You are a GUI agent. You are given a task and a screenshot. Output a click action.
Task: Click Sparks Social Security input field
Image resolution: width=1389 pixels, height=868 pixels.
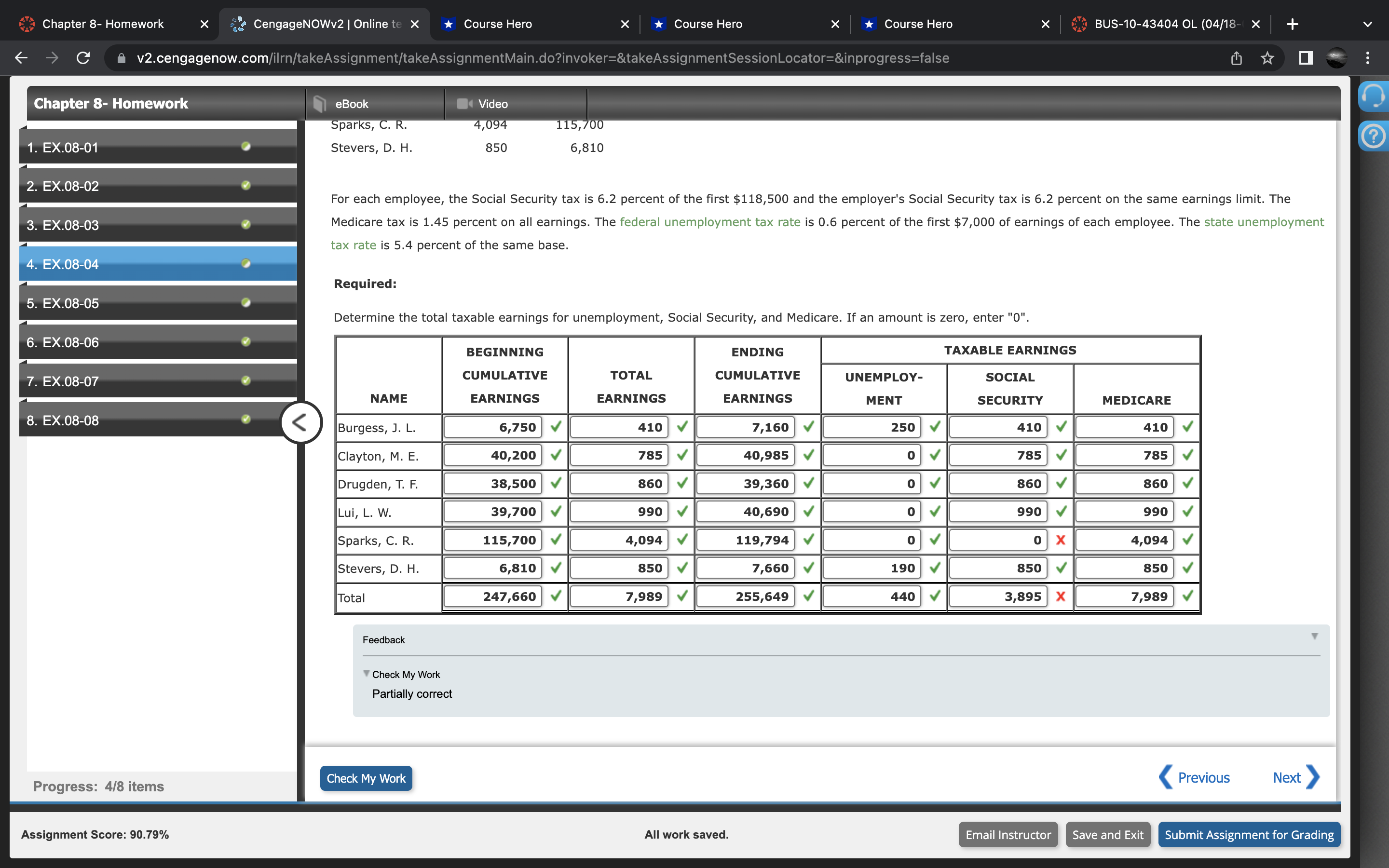point(998,540)
